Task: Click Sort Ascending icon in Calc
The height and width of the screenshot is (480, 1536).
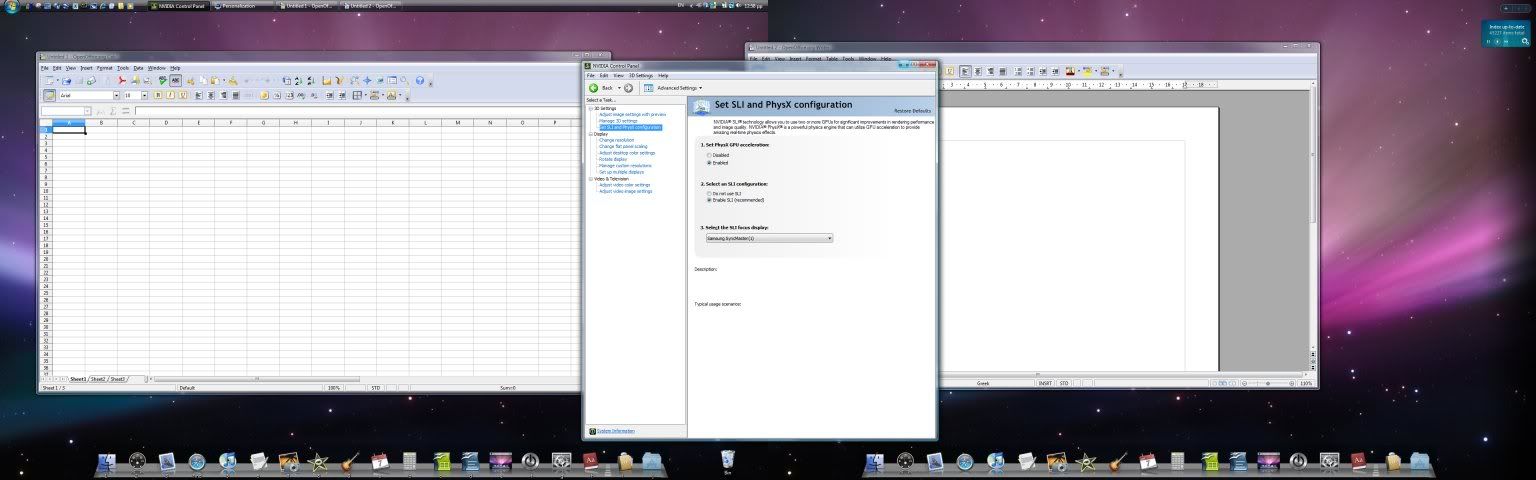Action: (x=298, y=81)
